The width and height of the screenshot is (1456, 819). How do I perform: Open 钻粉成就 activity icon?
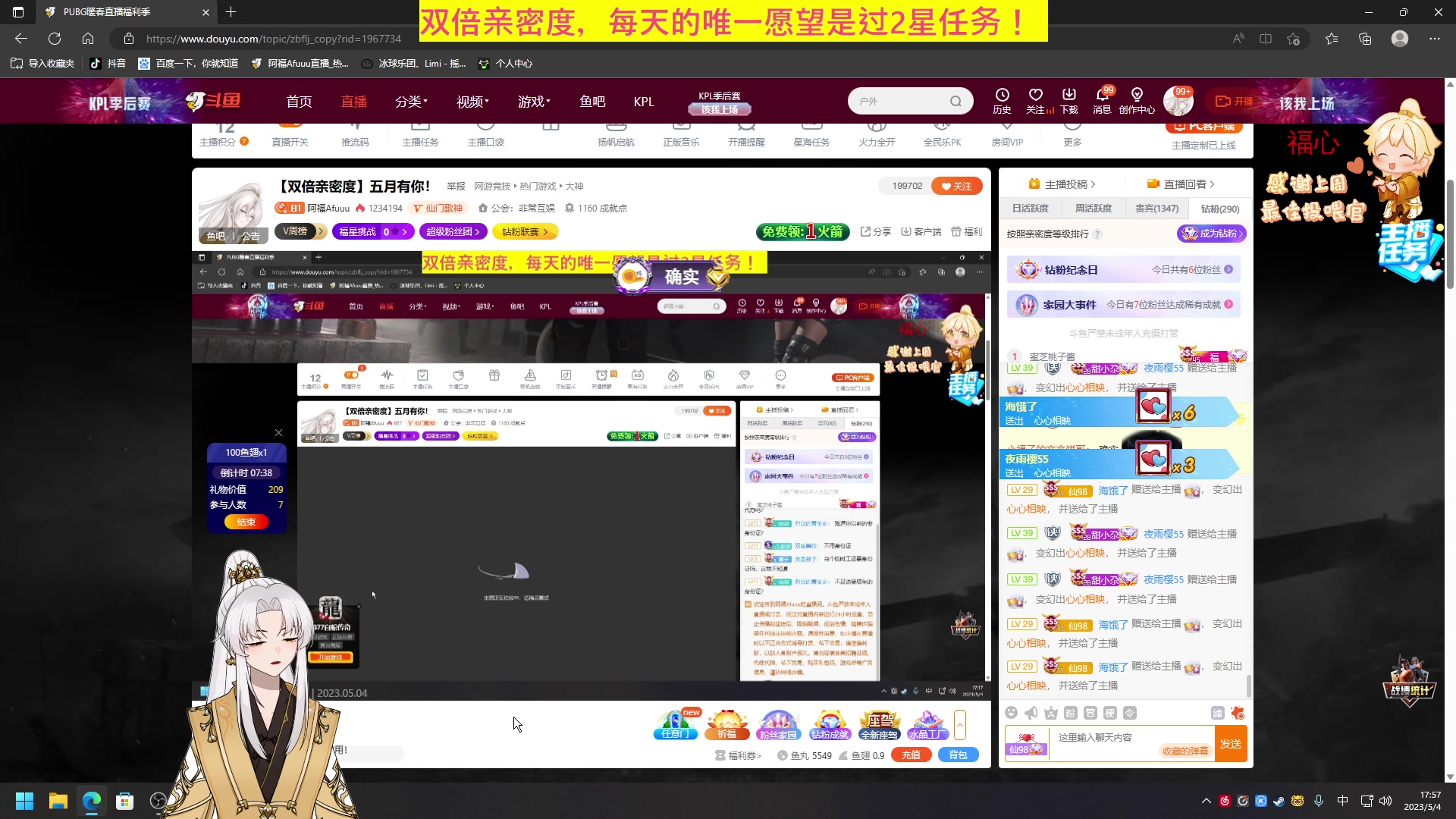click(x=830, y=724)
